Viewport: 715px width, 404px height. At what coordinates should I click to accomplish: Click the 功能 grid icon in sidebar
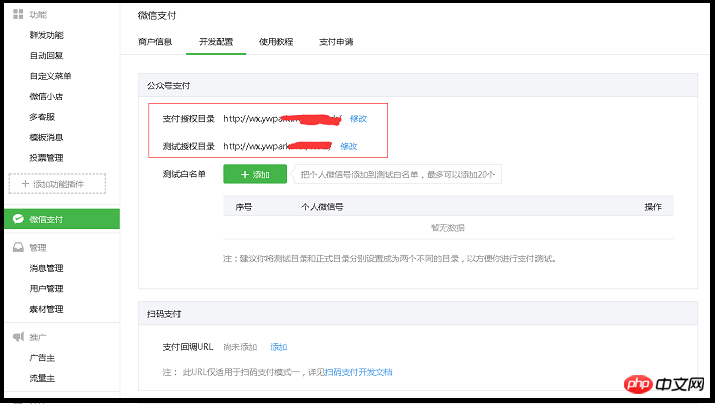18,14
